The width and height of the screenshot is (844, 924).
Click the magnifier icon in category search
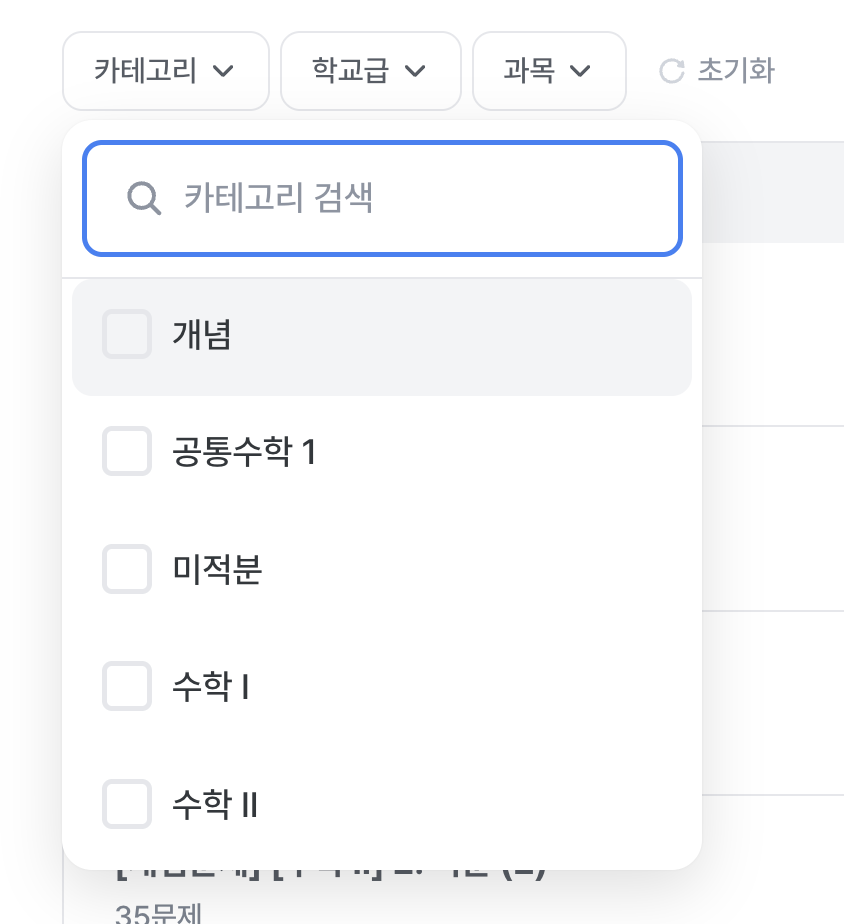pos(144,198)
